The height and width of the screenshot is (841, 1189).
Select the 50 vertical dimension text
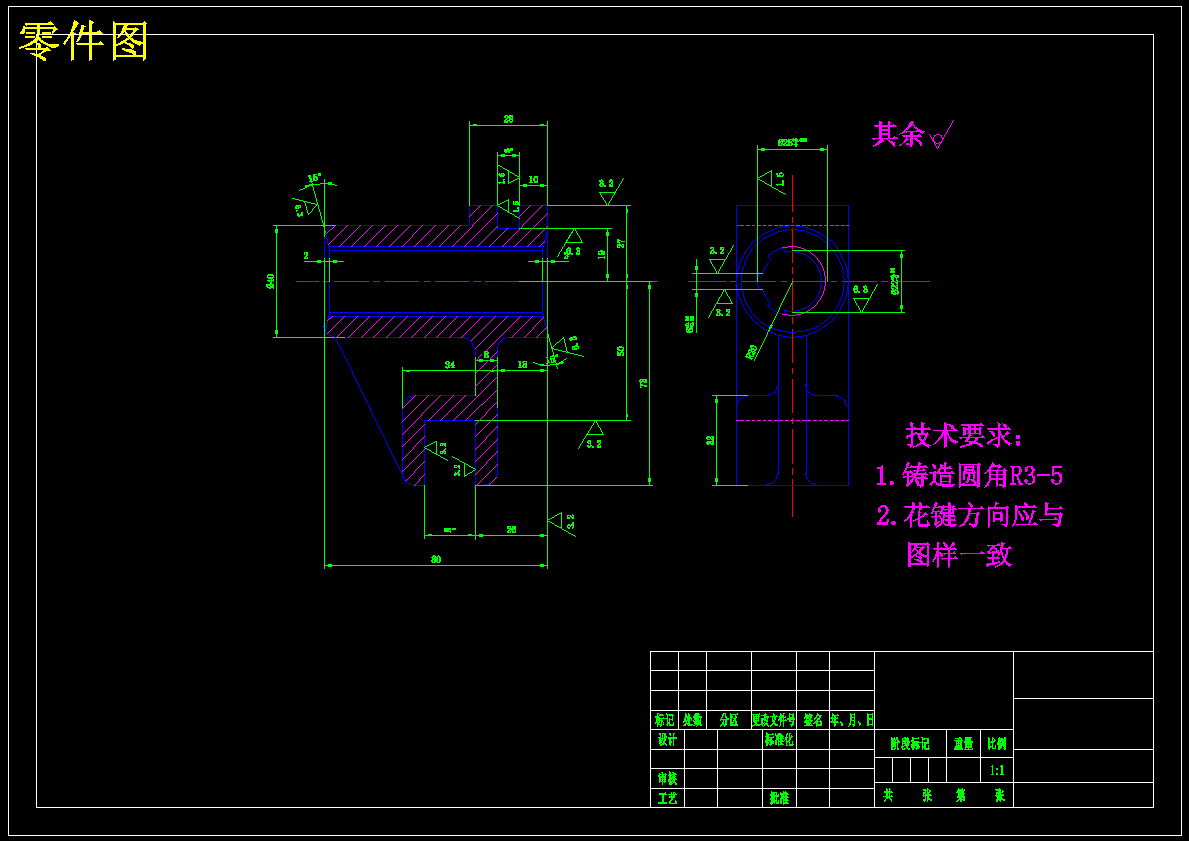pyautogui.click(x=621, y=351)
